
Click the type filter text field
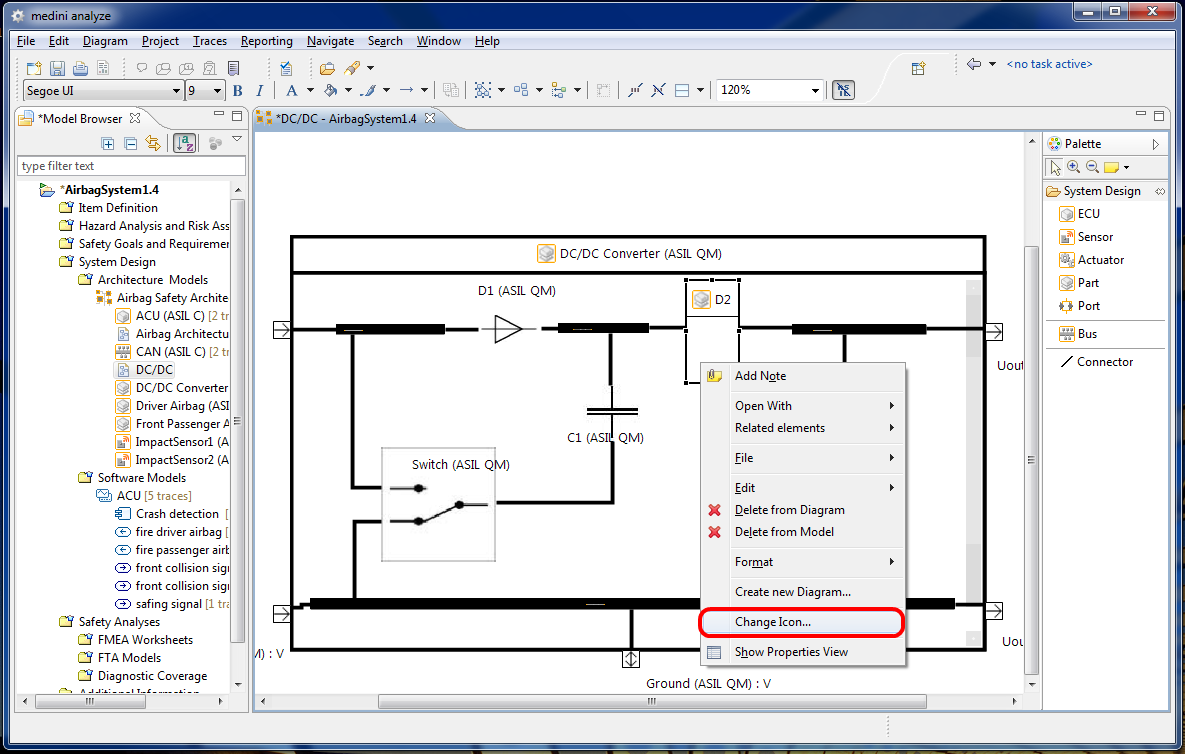point(131,166)
